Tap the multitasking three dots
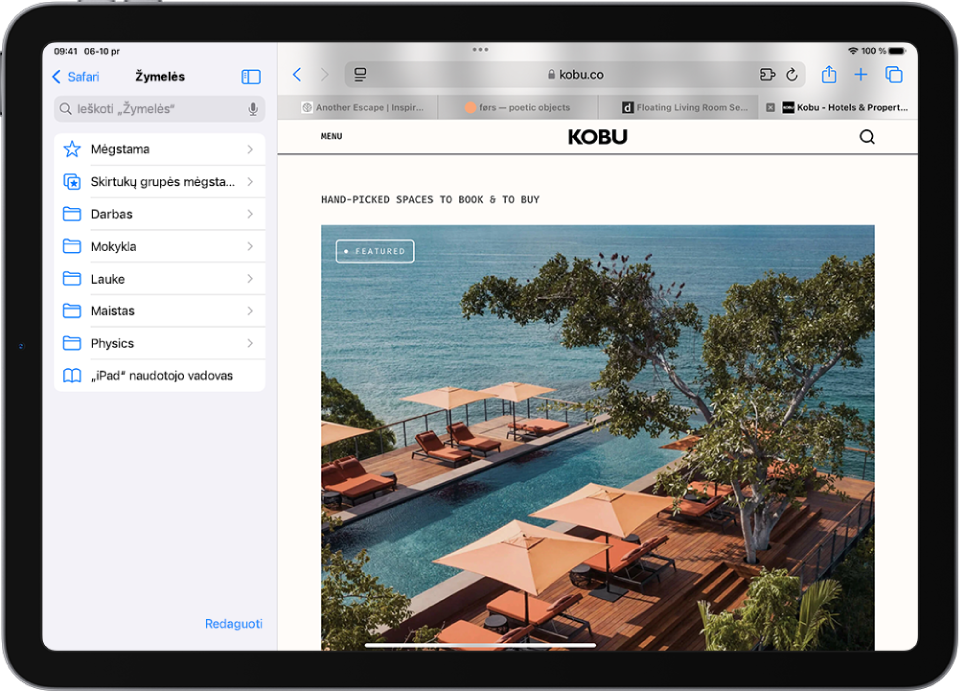This screenshot has height=692, width=960. 480,50
